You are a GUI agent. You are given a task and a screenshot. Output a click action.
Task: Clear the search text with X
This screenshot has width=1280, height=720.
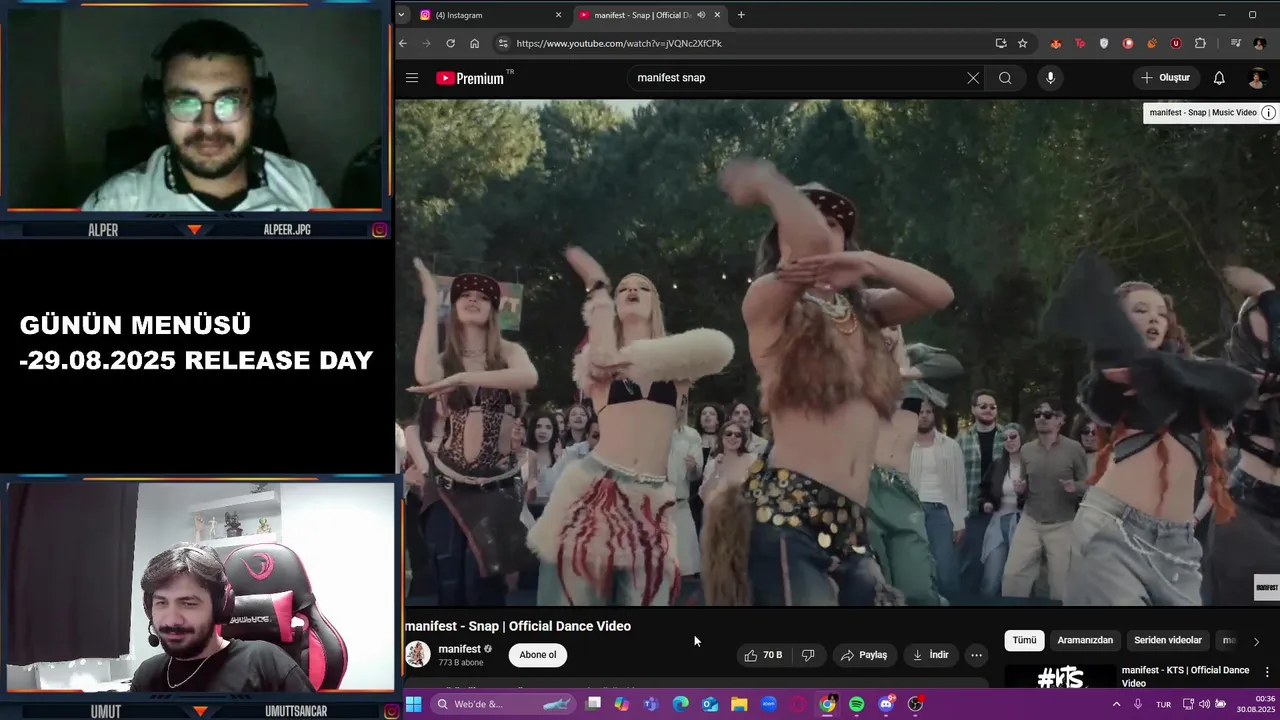pyautogui.click(x=973, y=78)
